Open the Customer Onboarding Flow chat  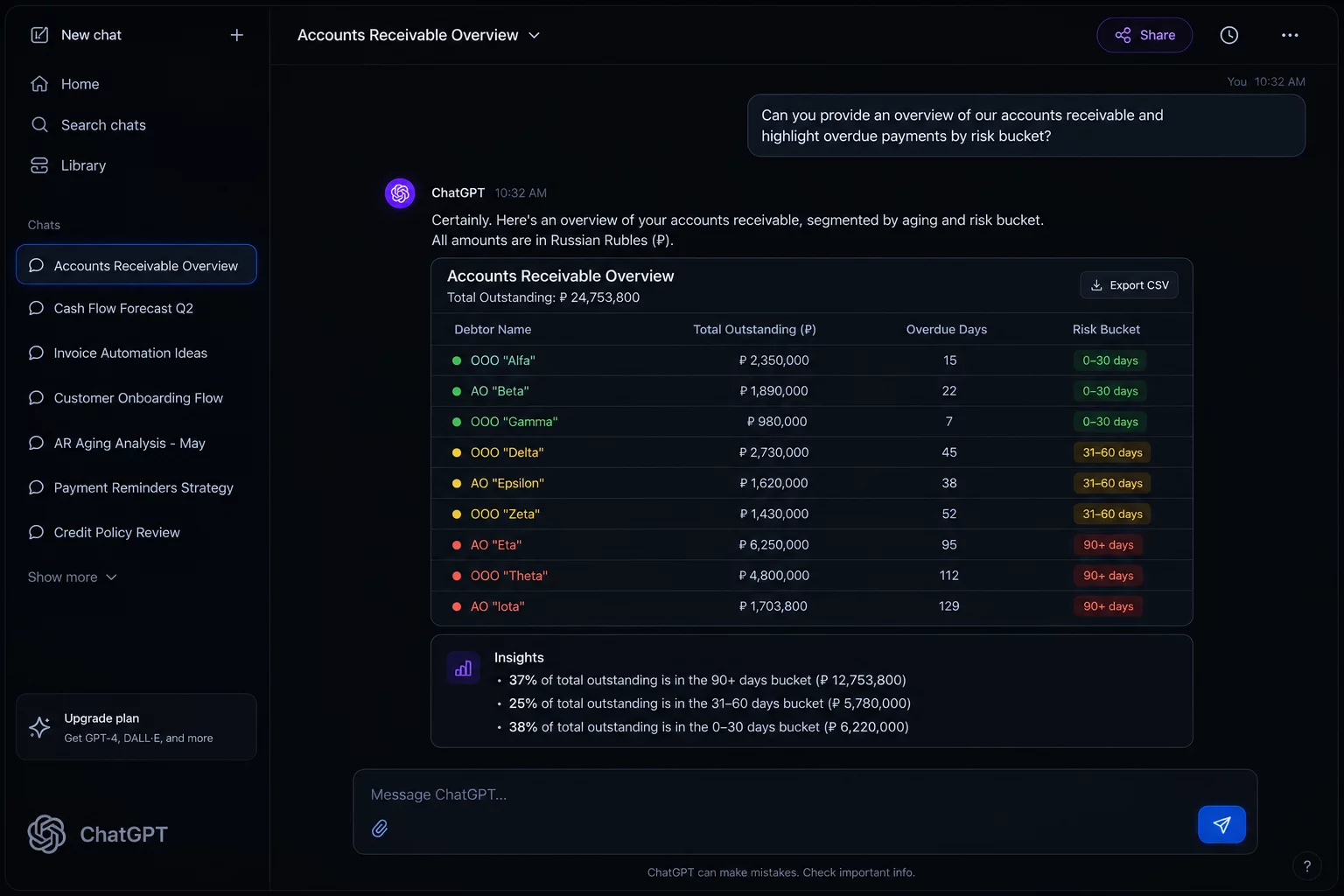tap(136, 397)
